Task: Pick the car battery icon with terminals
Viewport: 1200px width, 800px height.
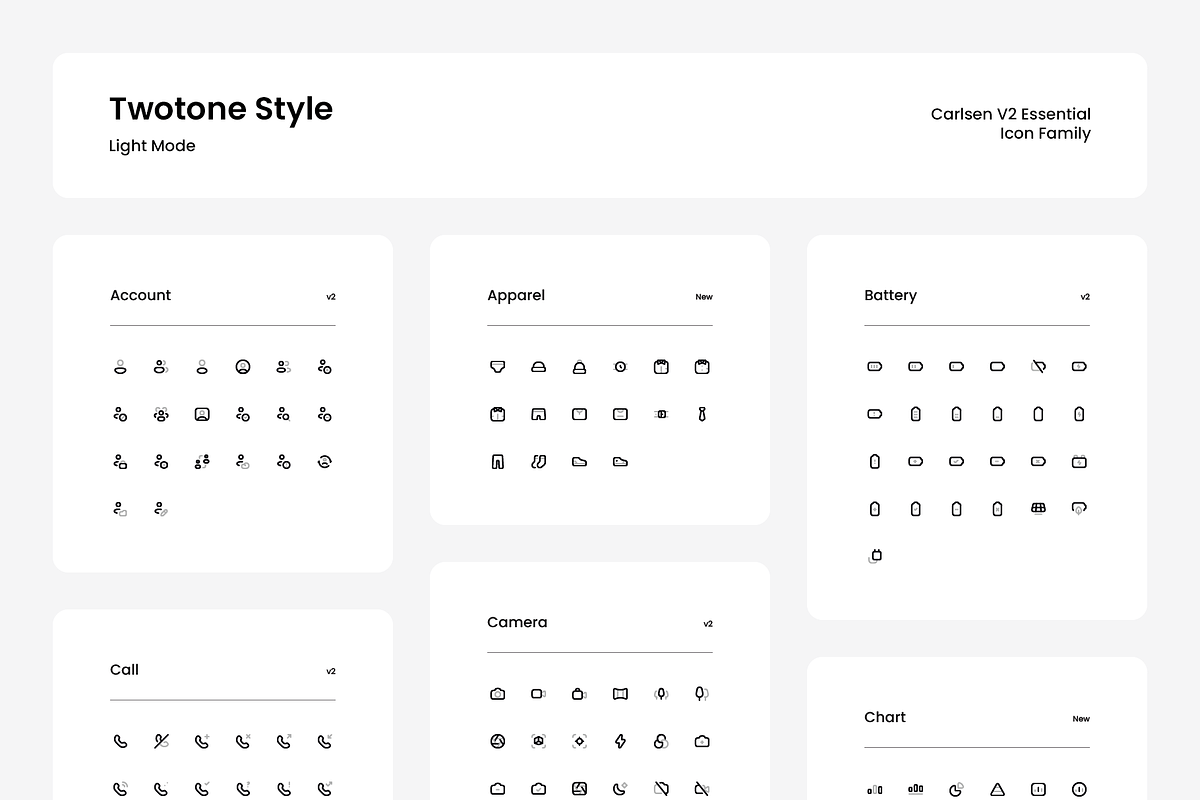Action: (1079, 461)
